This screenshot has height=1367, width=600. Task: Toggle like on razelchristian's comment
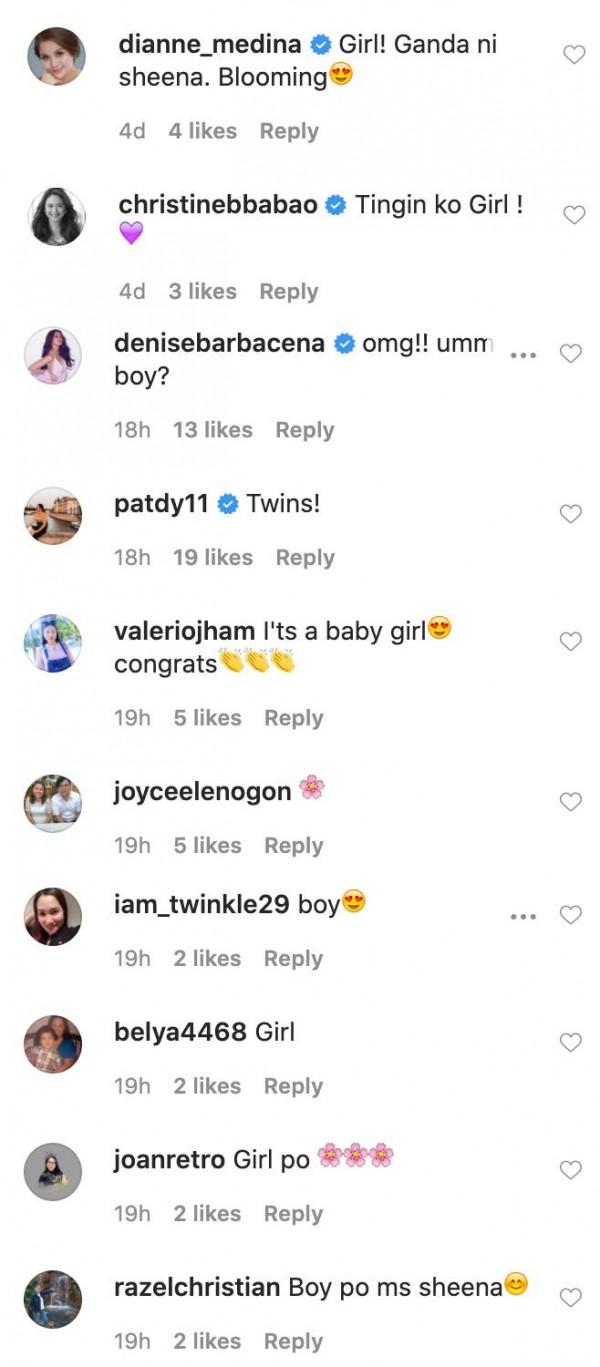point(570,1298)
